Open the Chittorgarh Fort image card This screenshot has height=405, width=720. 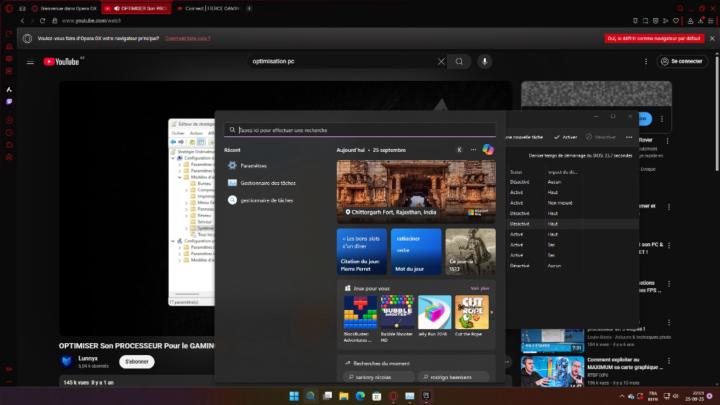pos(415,190)
